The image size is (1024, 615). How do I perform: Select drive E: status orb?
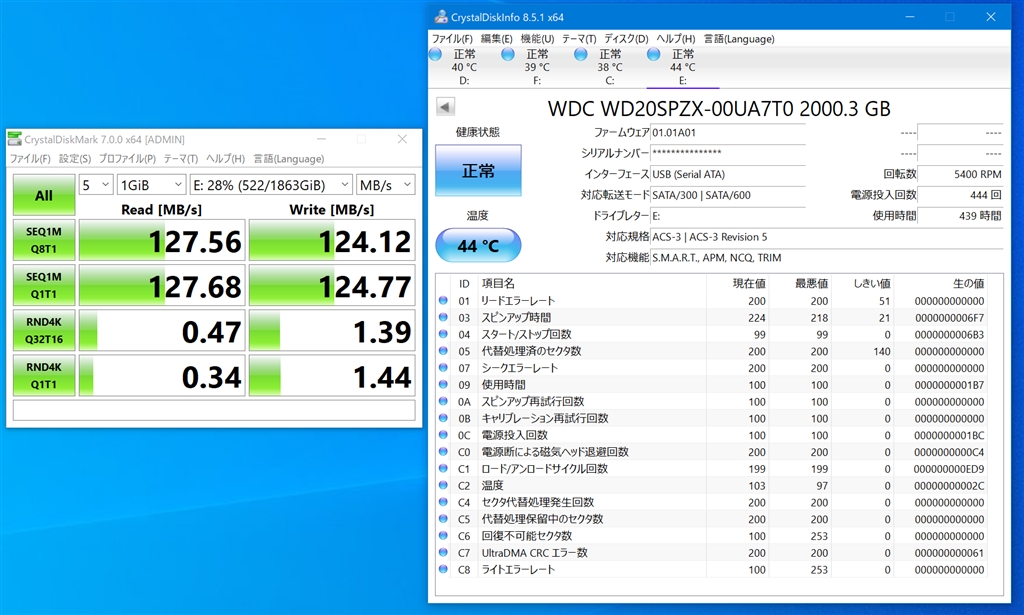point(654,54)
